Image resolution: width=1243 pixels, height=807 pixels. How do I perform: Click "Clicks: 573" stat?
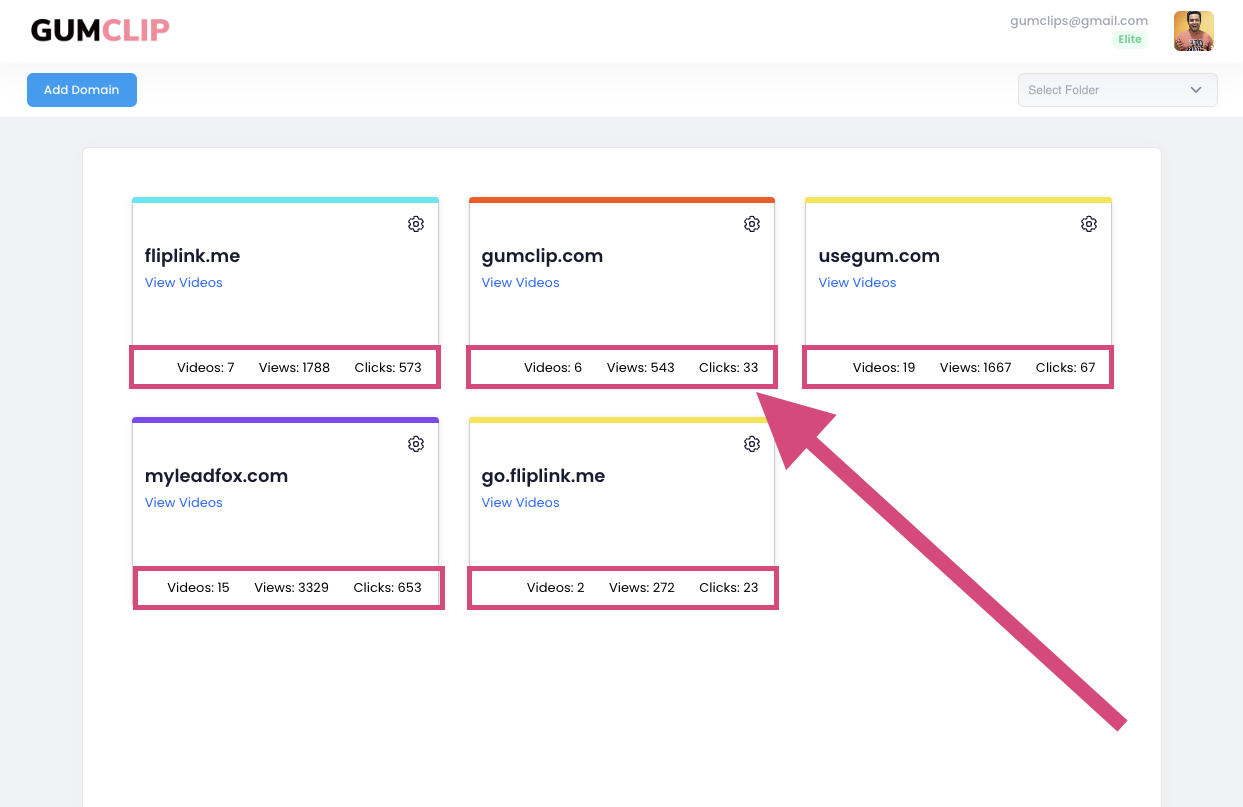pyautogui.click(x=388, y=368)
